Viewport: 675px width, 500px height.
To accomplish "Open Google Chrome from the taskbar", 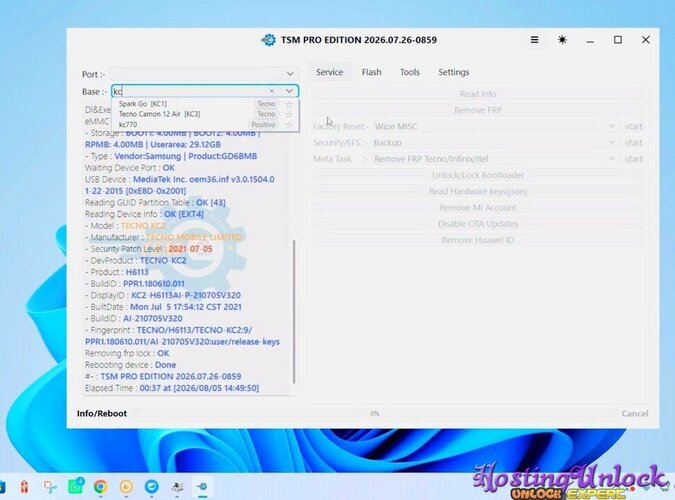I will pyautogui.click(x=101, y=487).
